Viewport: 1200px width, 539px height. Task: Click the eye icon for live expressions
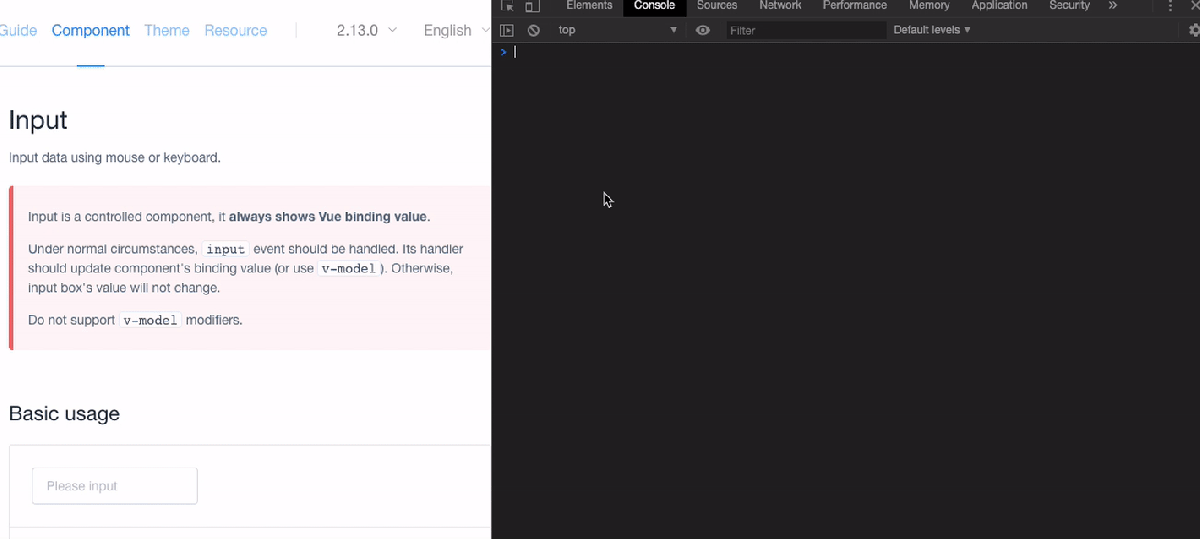pos(703,30)
